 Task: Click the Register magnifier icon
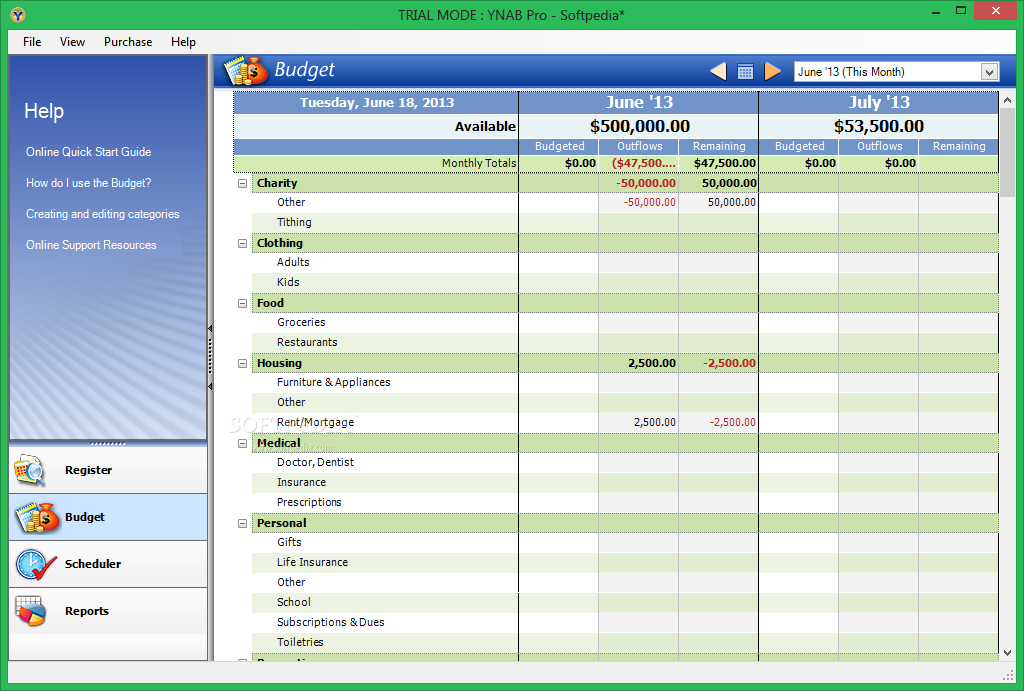[x=29, y=470]
